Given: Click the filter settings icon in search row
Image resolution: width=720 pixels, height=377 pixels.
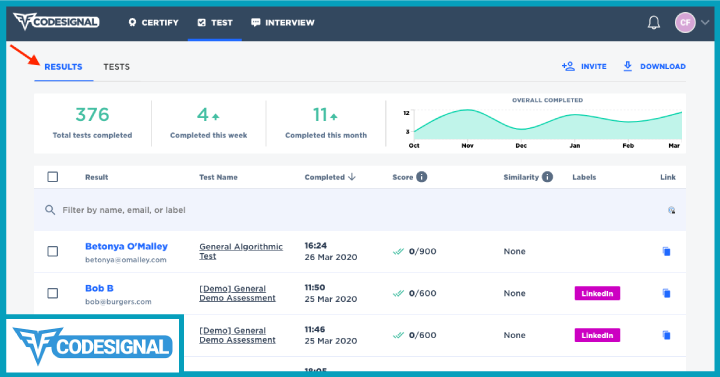Looking at the screenshot, I should click(671, 210).
